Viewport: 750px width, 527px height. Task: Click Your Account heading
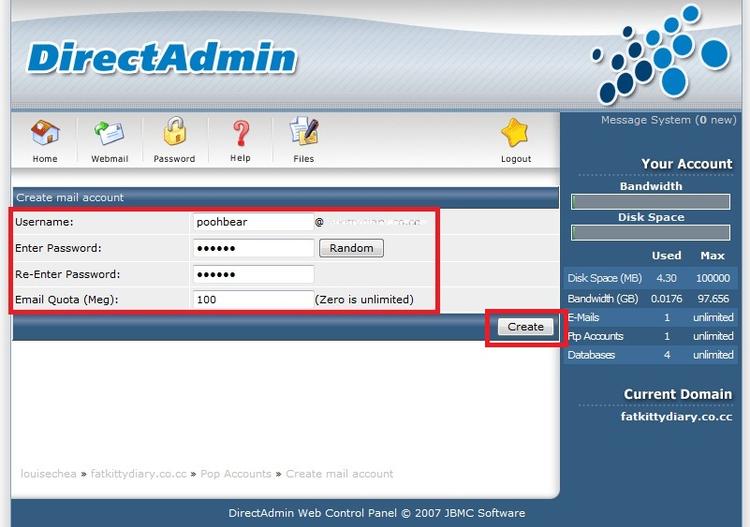click(x=686, y=164)
